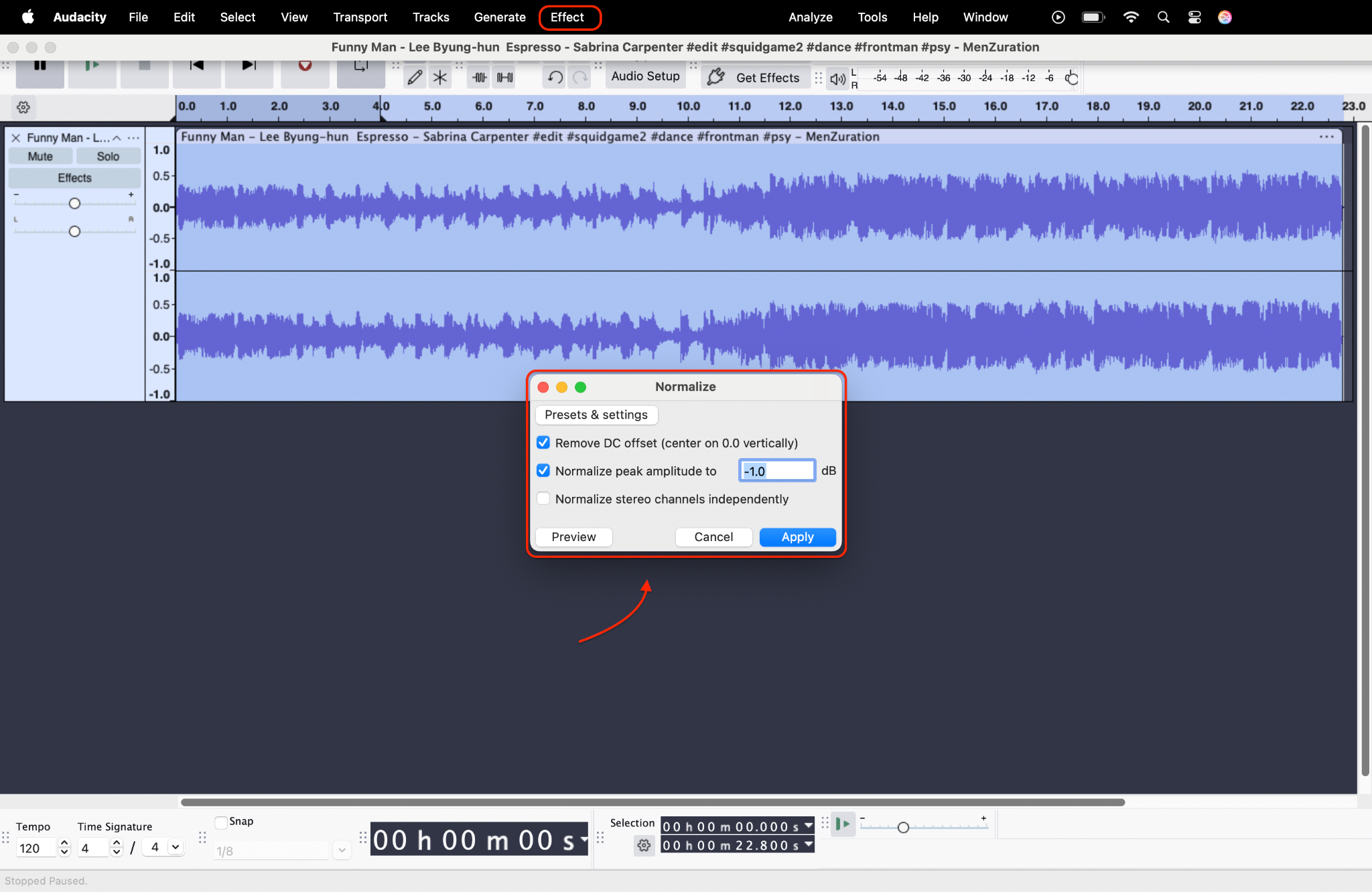Click the Wi-Fi status icon
Screen dimensions: 1372x892
click(1131, 17)
